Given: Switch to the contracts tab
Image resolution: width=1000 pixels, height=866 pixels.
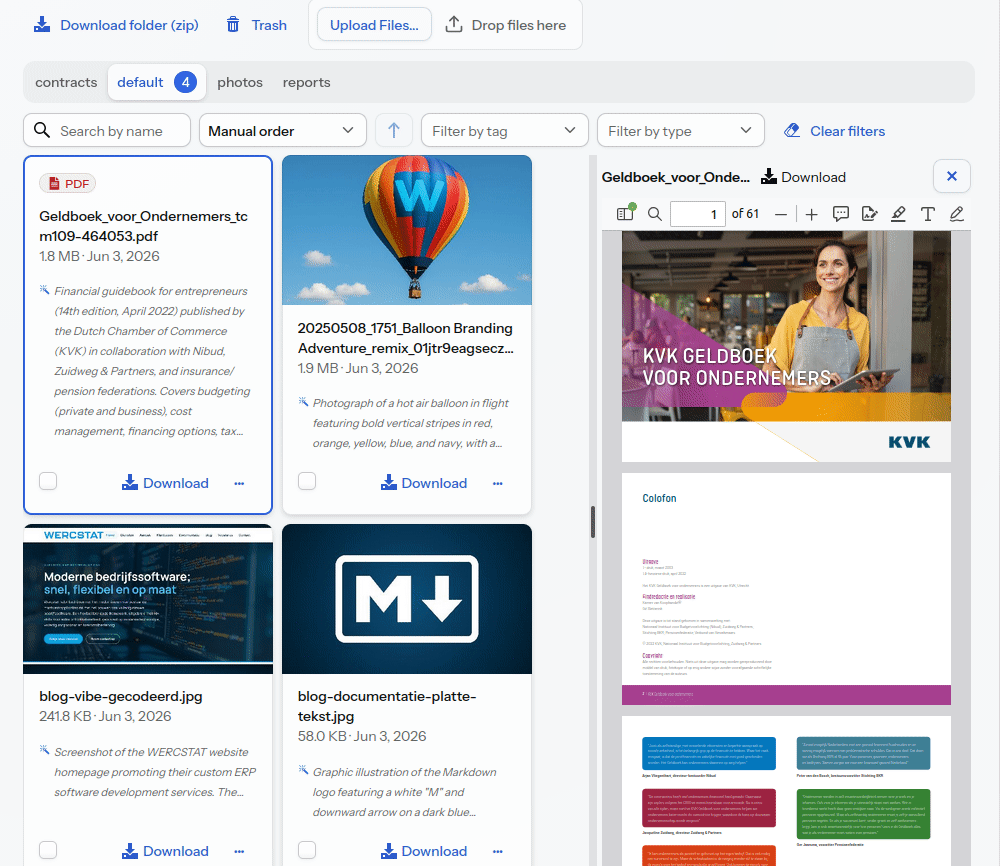Looking at the screenshot, I should (x=66, y=82).
